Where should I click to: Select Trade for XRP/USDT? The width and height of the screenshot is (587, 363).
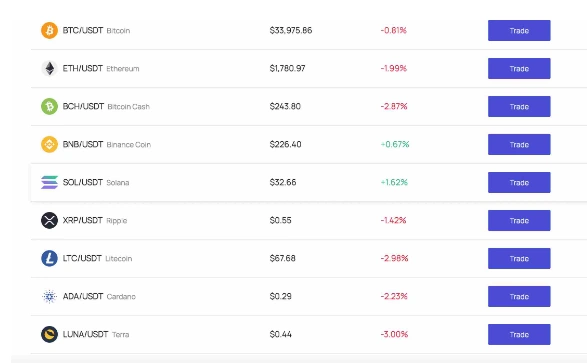pos(519,220)
